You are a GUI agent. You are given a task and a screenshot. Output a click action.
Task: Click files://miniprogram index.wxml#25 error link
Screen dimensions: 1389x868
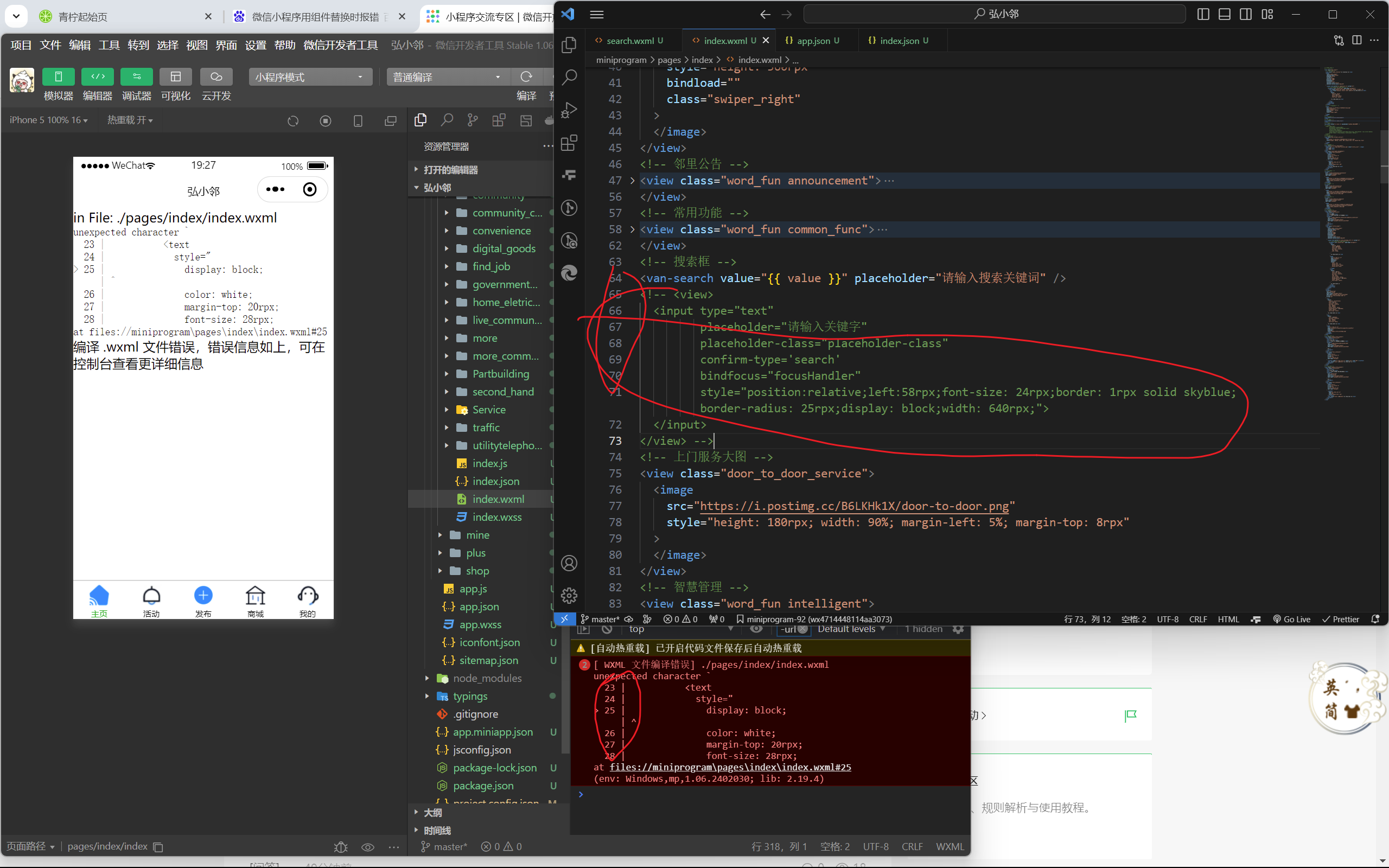pyautogui.click(x=730, y=767)
